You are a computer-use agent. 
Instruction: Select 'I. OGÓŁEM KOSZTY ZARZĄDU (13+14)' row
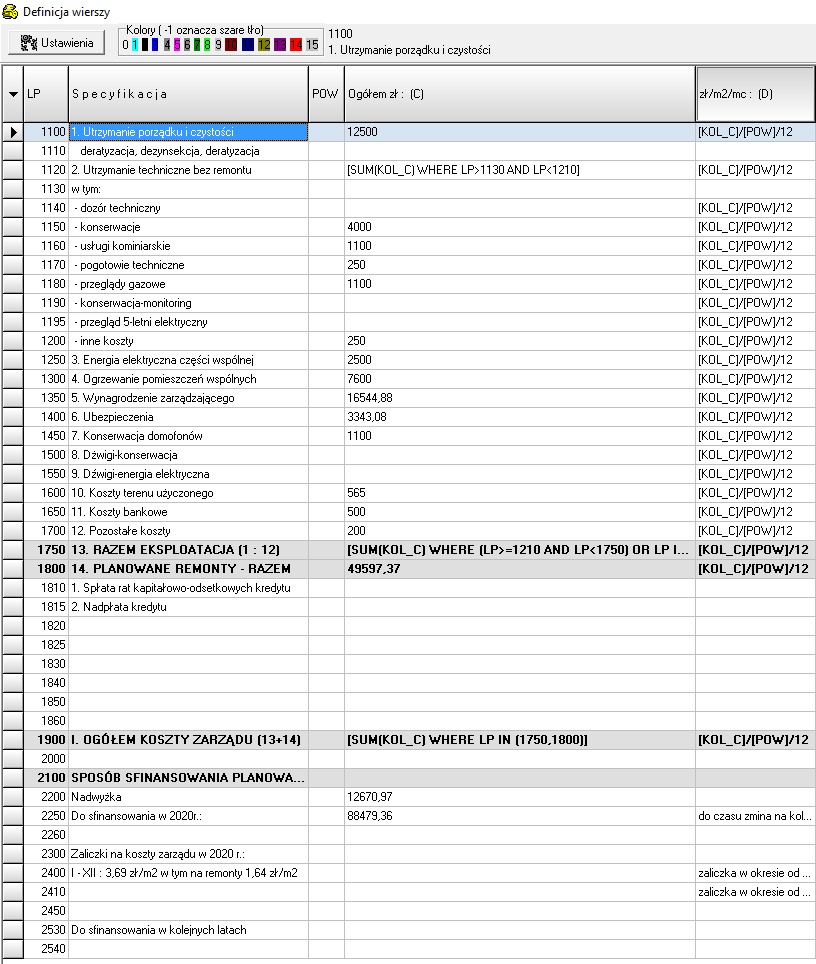[x=188, y=740]
